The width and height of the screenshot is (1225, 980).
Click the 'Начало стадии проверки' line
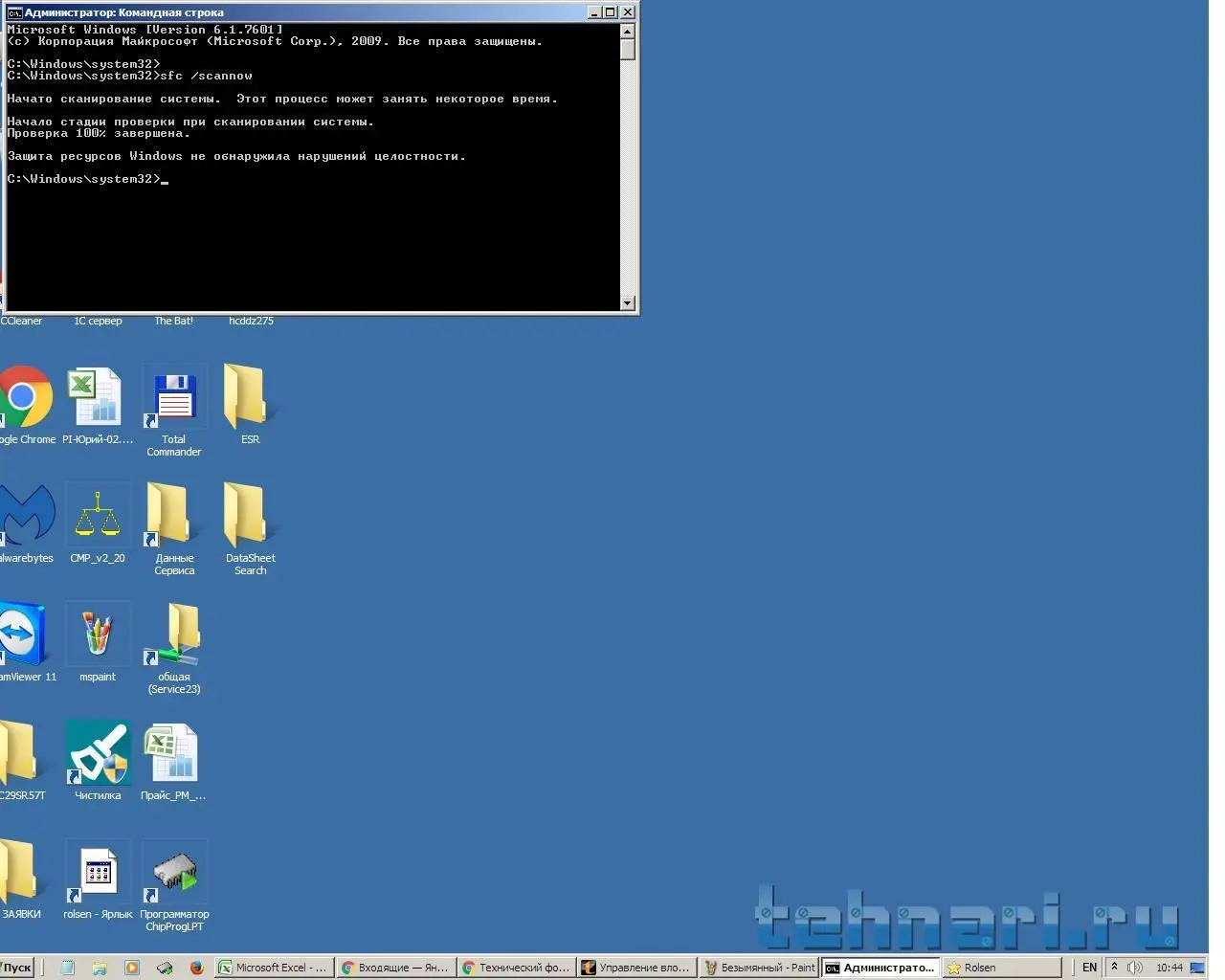point(190,122)
